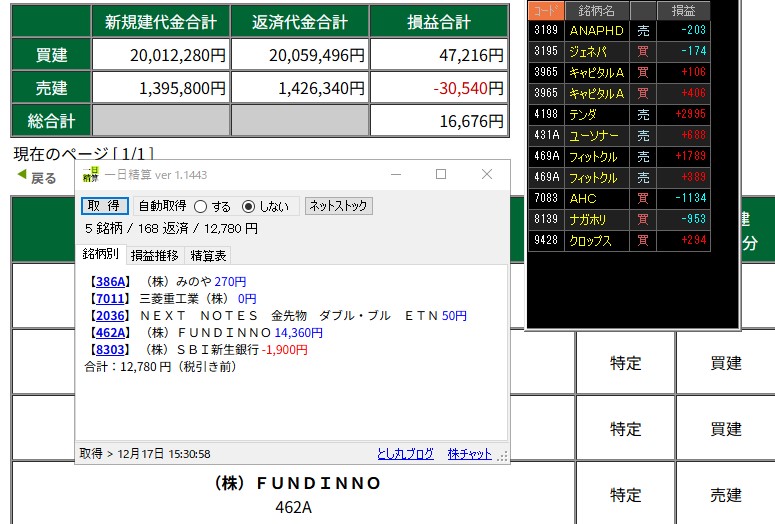Viewport: 775px width, 524px height.
Task: Click the コード column header in stock list
Action: (545, 9)
